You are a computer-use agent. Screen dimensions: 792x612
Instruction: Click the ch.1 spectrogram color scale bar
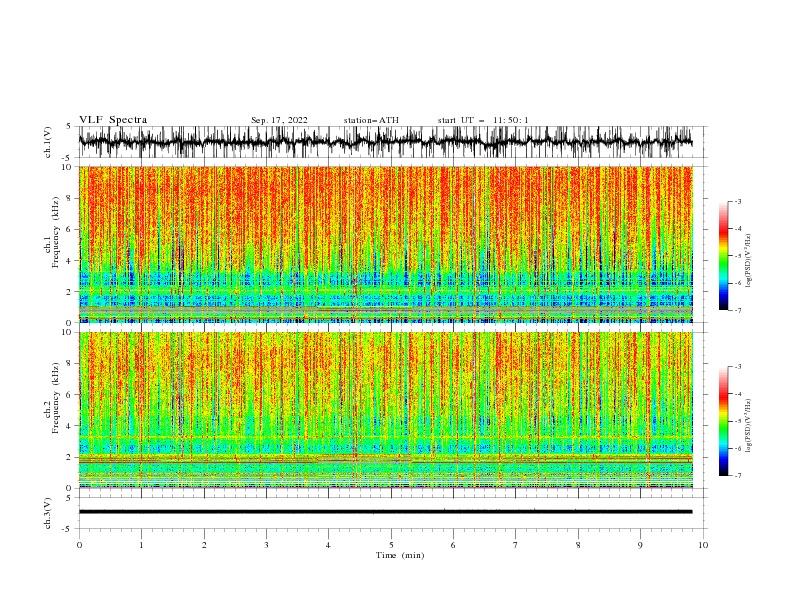click(x=723, y=256)
